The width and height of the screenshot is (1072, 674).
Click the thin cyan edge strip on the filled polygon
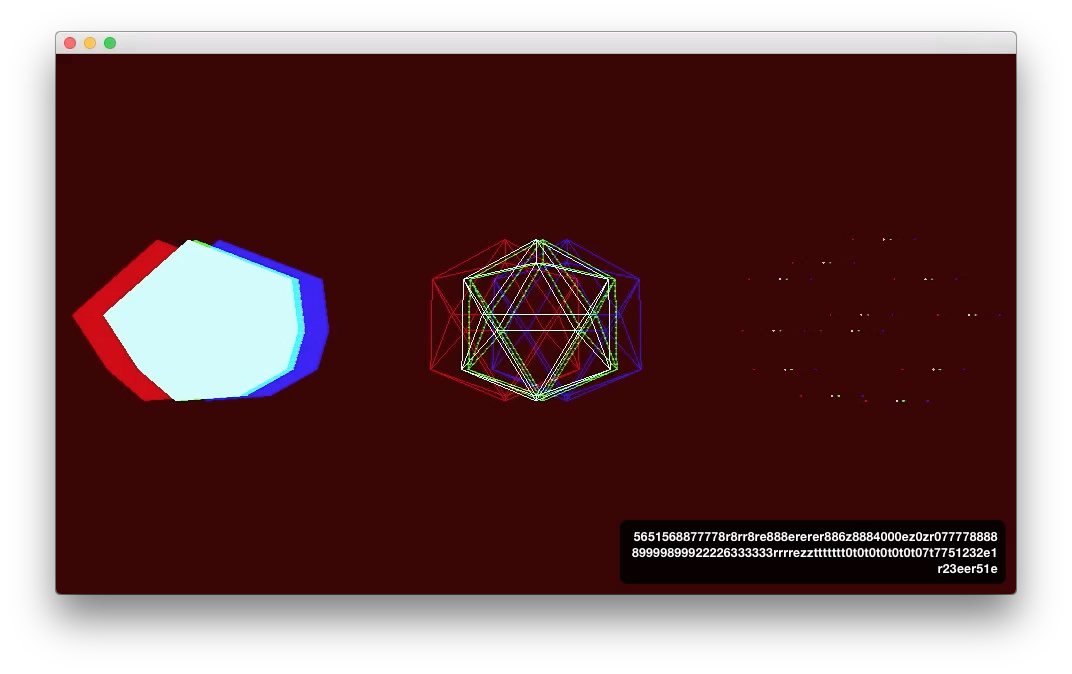(299, 320)
